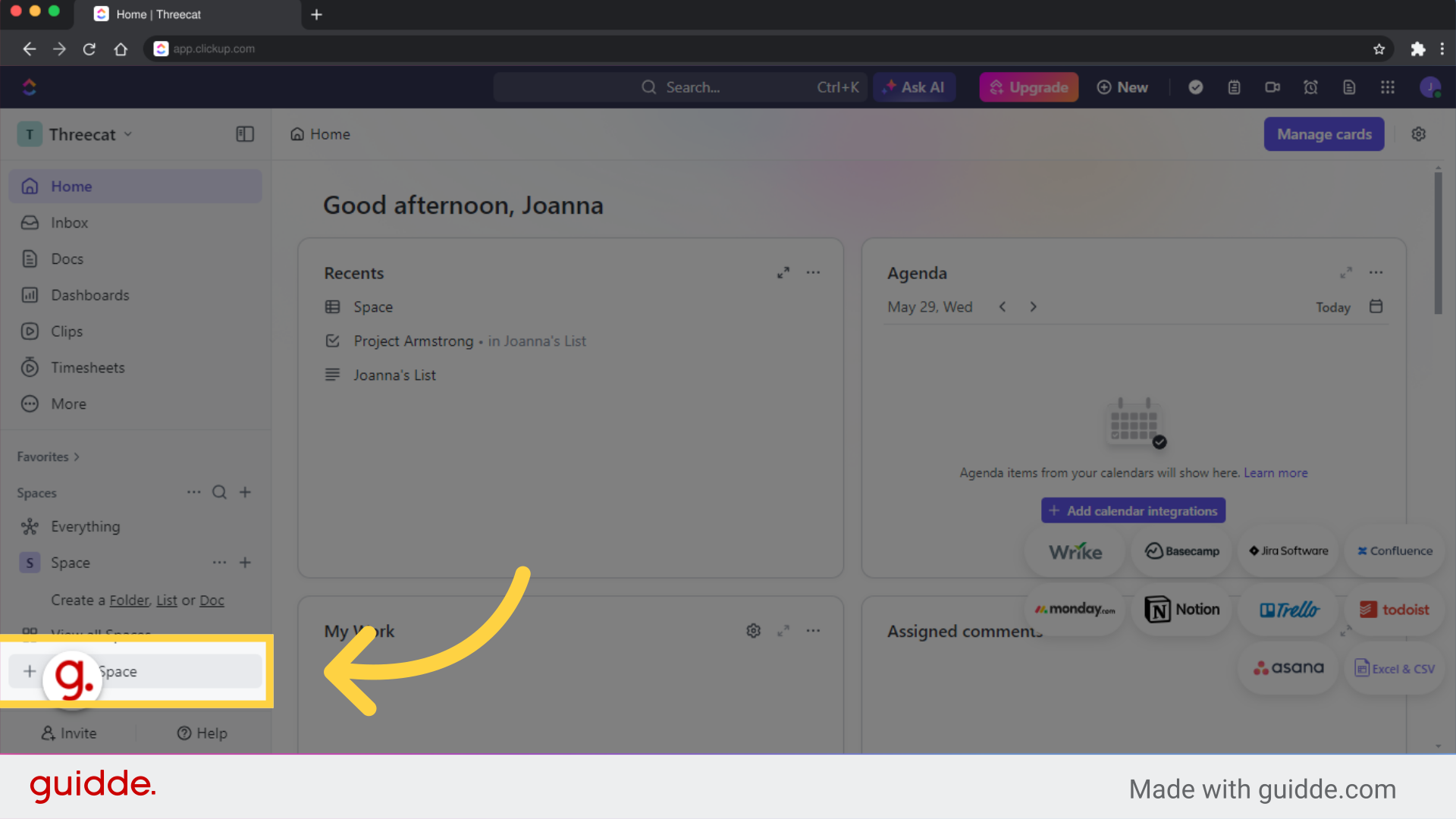
Task: View Timesheets from the sidebar
Action: (x=87, y=367)
